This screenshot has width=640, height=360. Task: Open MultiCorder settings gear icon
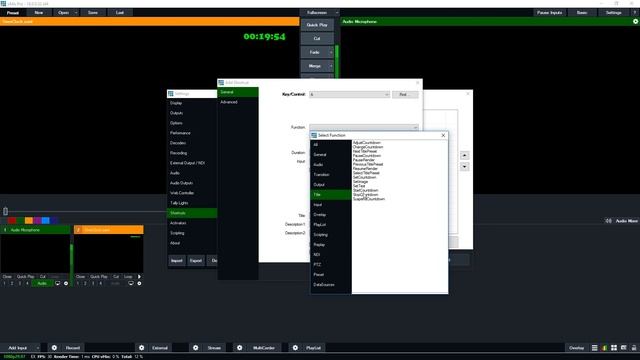click(240, 348)
